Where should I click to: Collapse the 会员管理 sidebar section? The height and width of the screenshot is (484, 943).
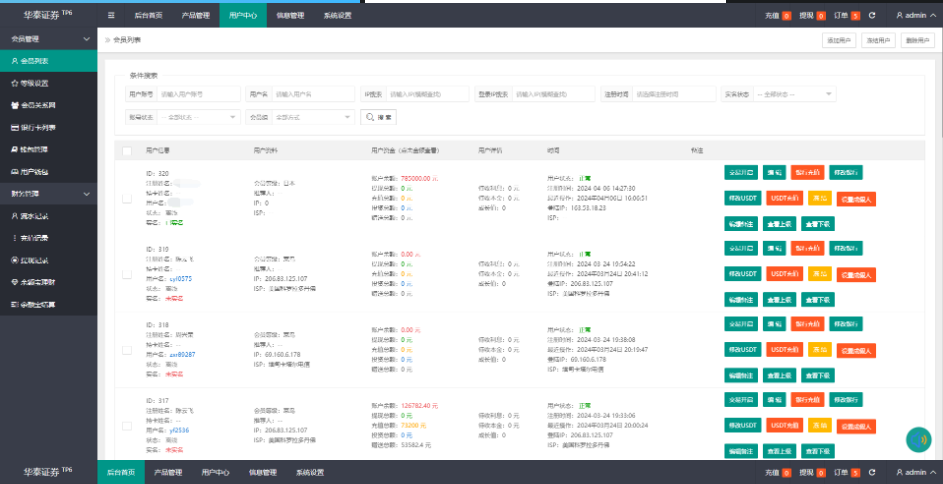click(49, 39)
